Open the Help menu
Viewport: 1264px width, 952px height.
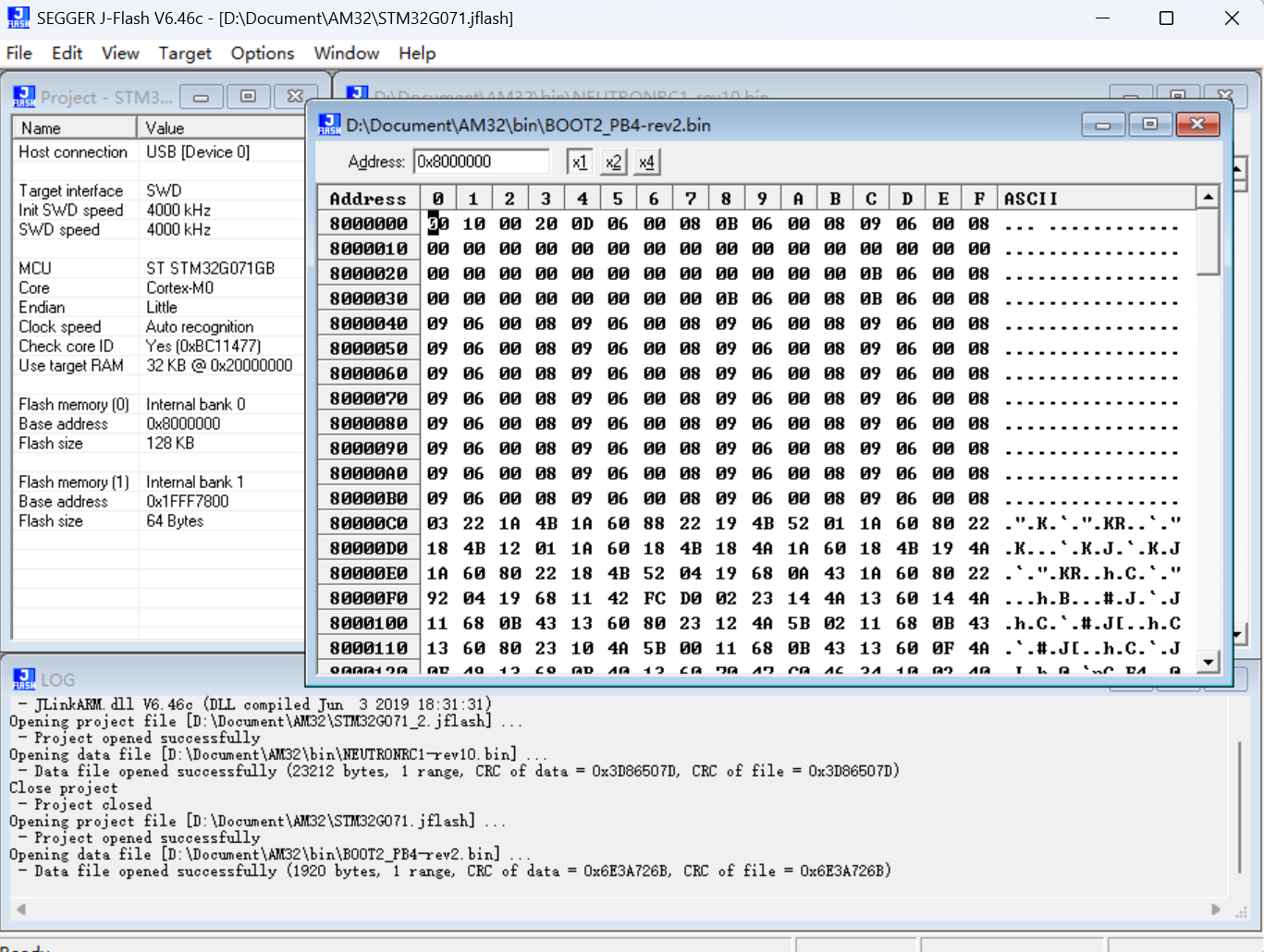417,54
